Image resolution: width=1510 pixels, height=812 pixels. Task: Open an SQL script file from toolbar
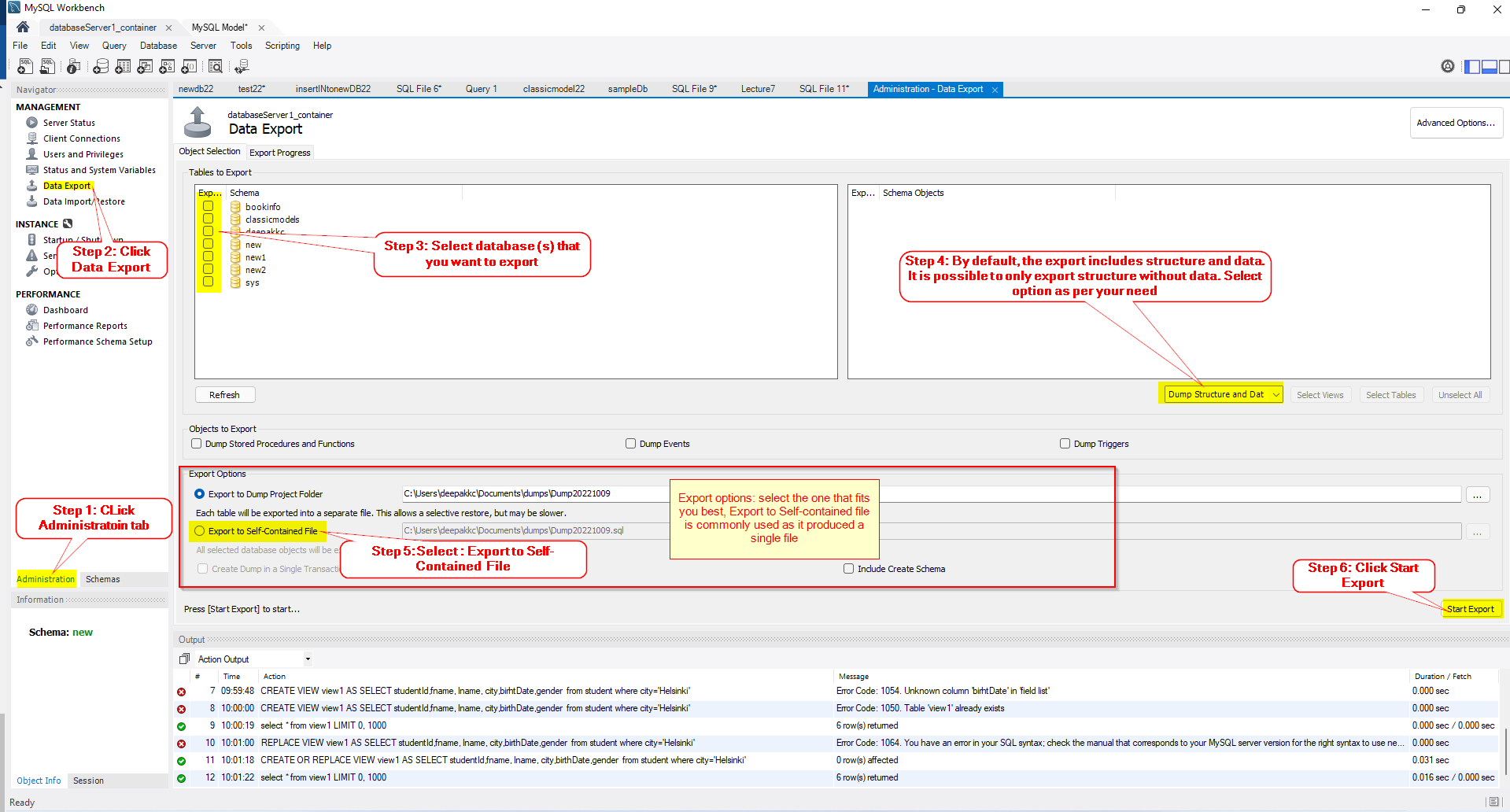click(48, 67)
